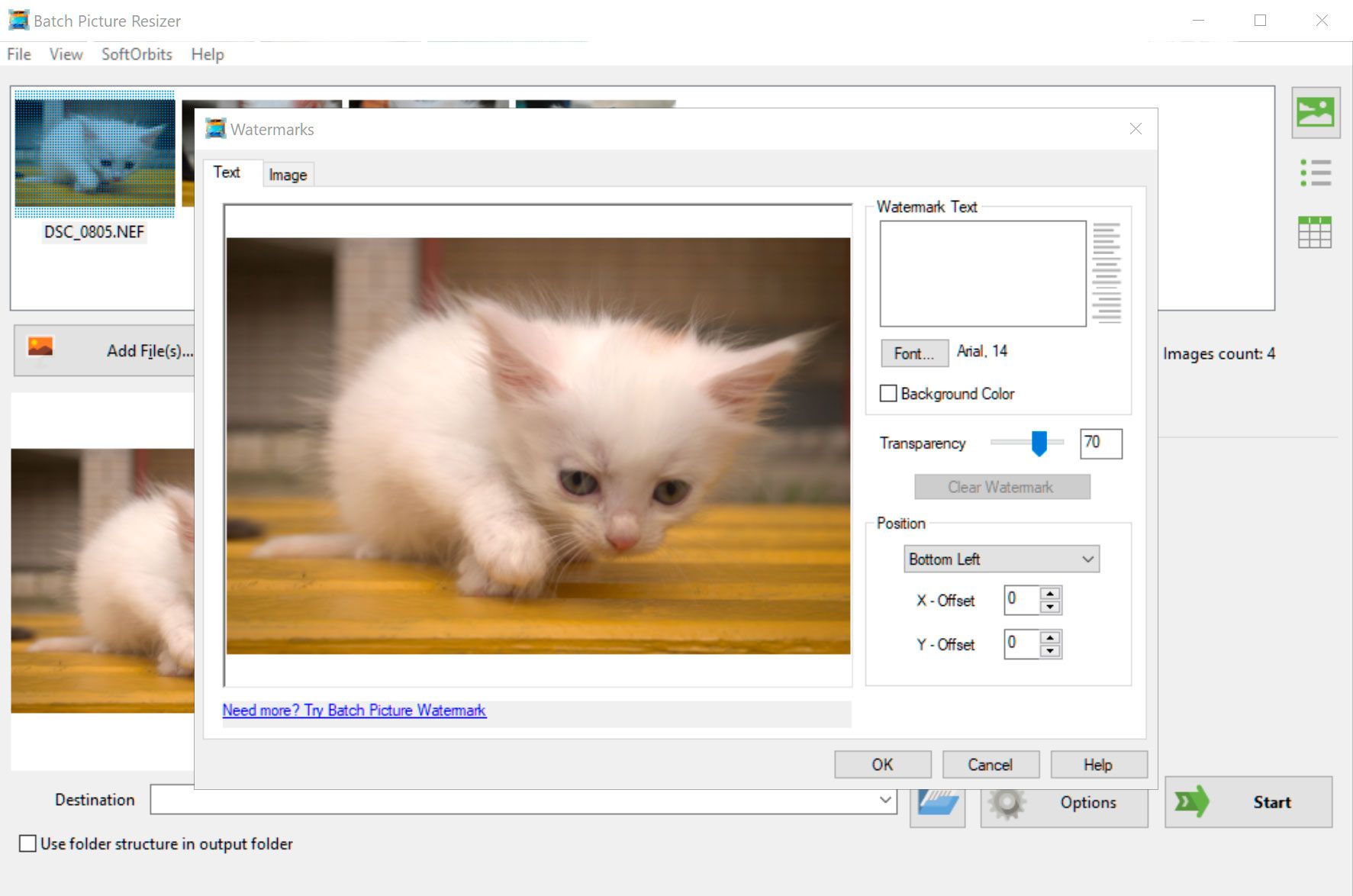Switch to the Image watermark tab
This screenshot has height=896, width=1353.
pyautogui.click(x=288, y=175)
